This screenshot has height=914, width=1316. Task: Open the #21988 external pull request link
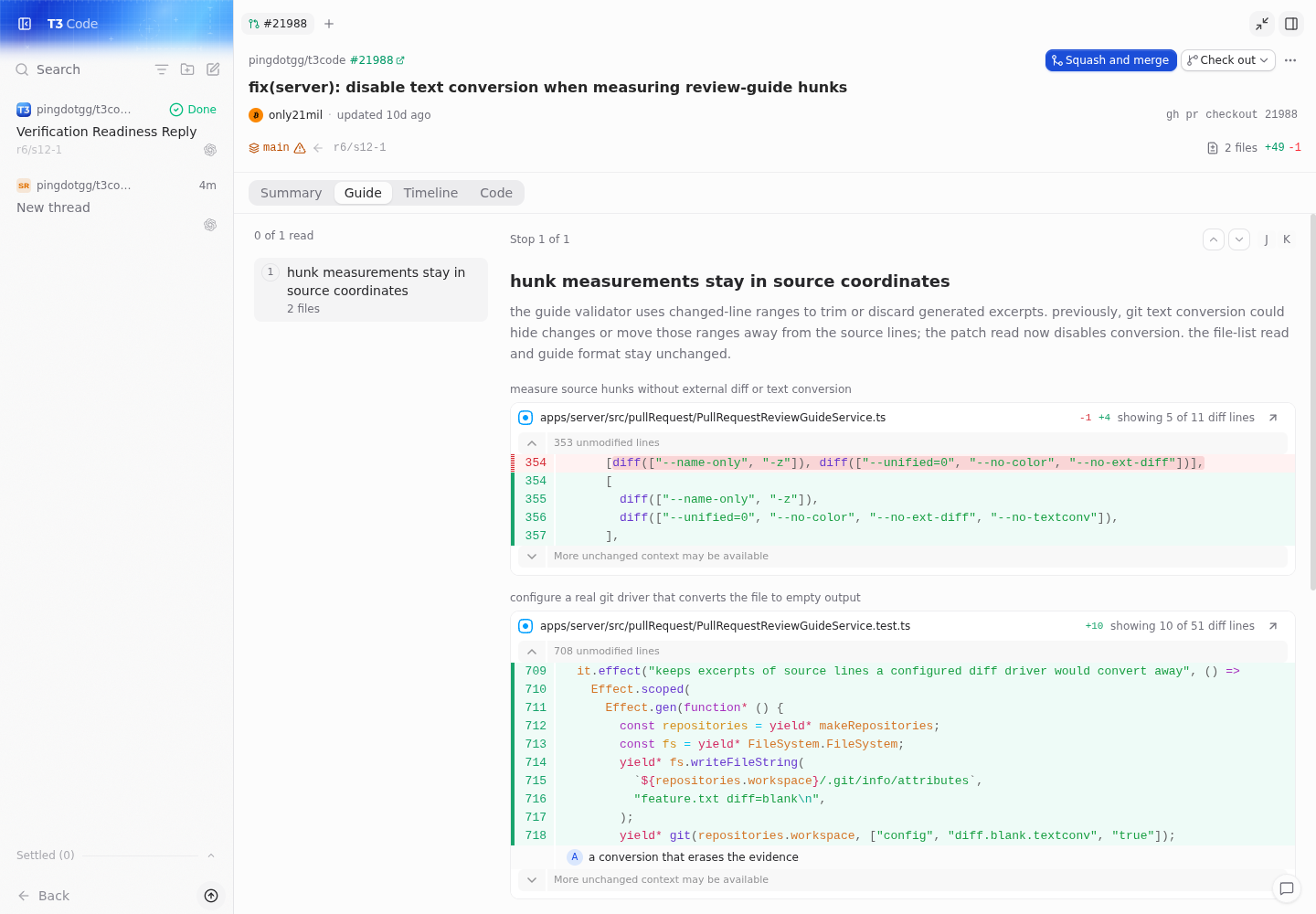(x=377, y=60)
